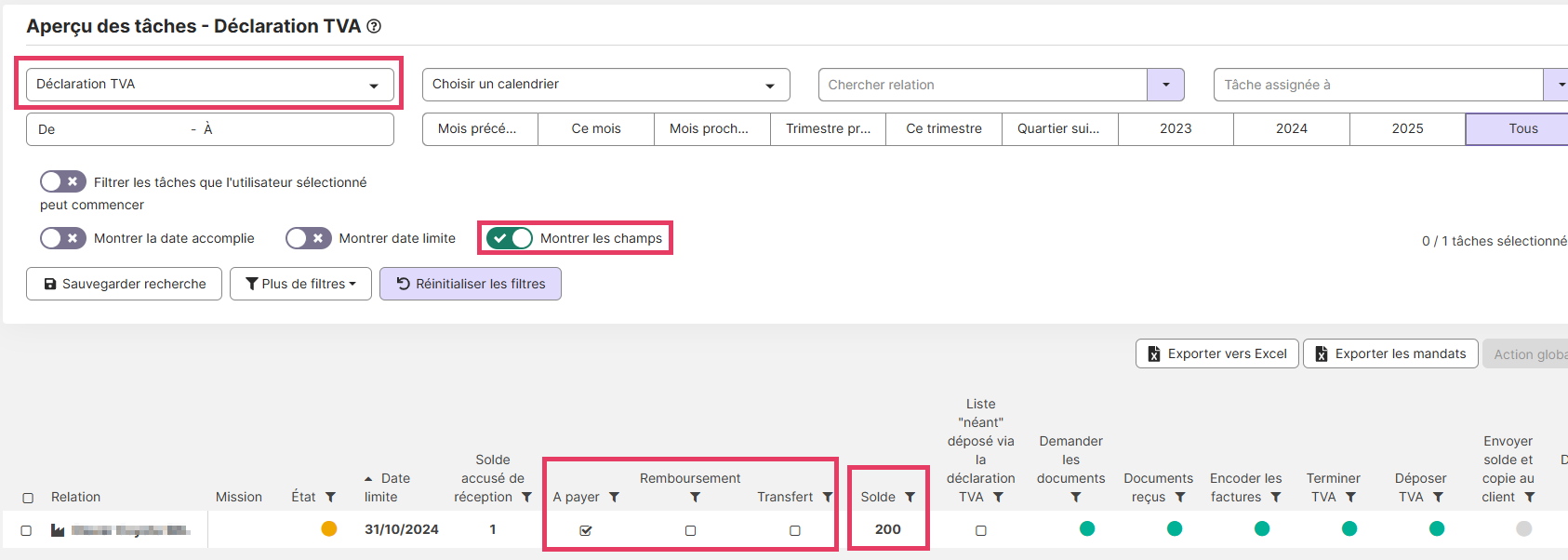This screenshot has height=560, width=1568.
Task: Select the Ce mois period tab
Action: pyautogui.click(x=595, y=129)
